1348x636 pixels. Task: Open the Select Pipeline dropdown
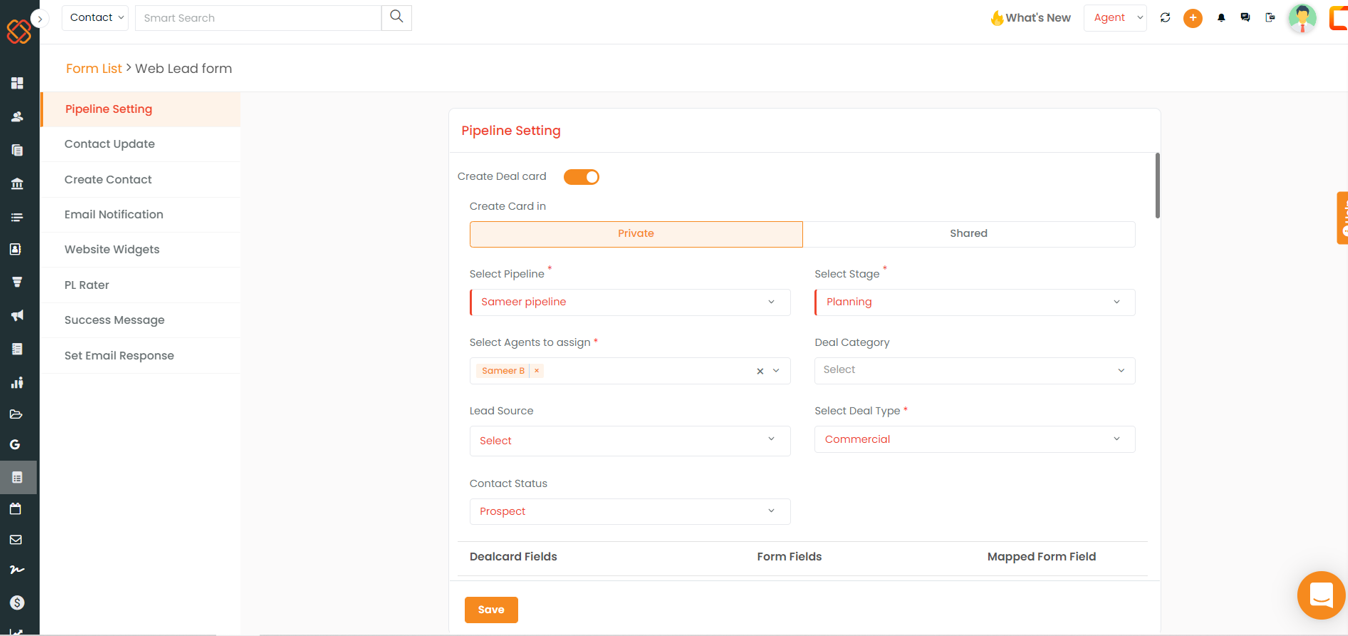point(630,302)
